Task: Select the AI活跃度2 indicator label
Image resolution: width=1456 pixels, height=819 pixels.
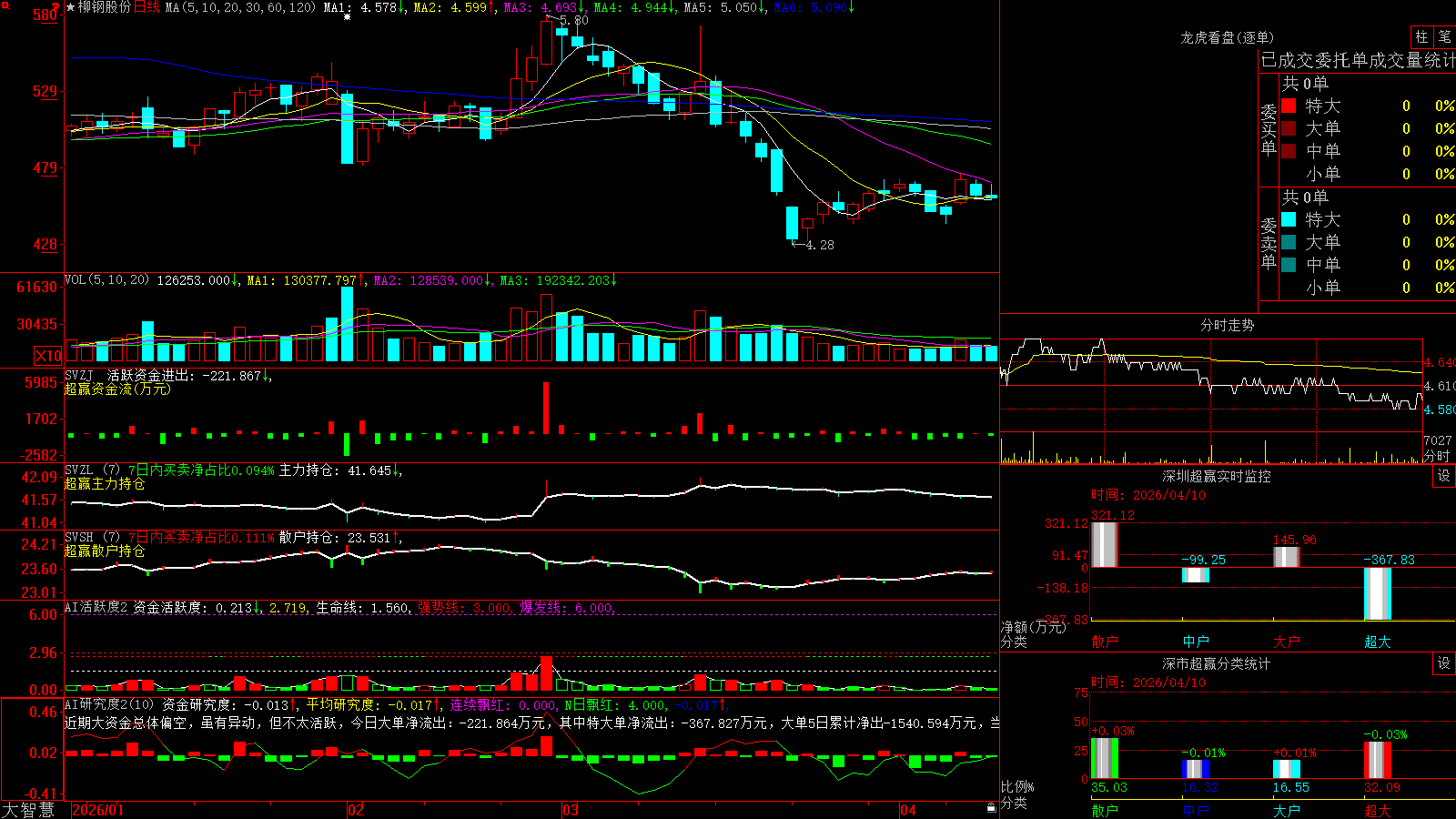Action: [96, 607]
